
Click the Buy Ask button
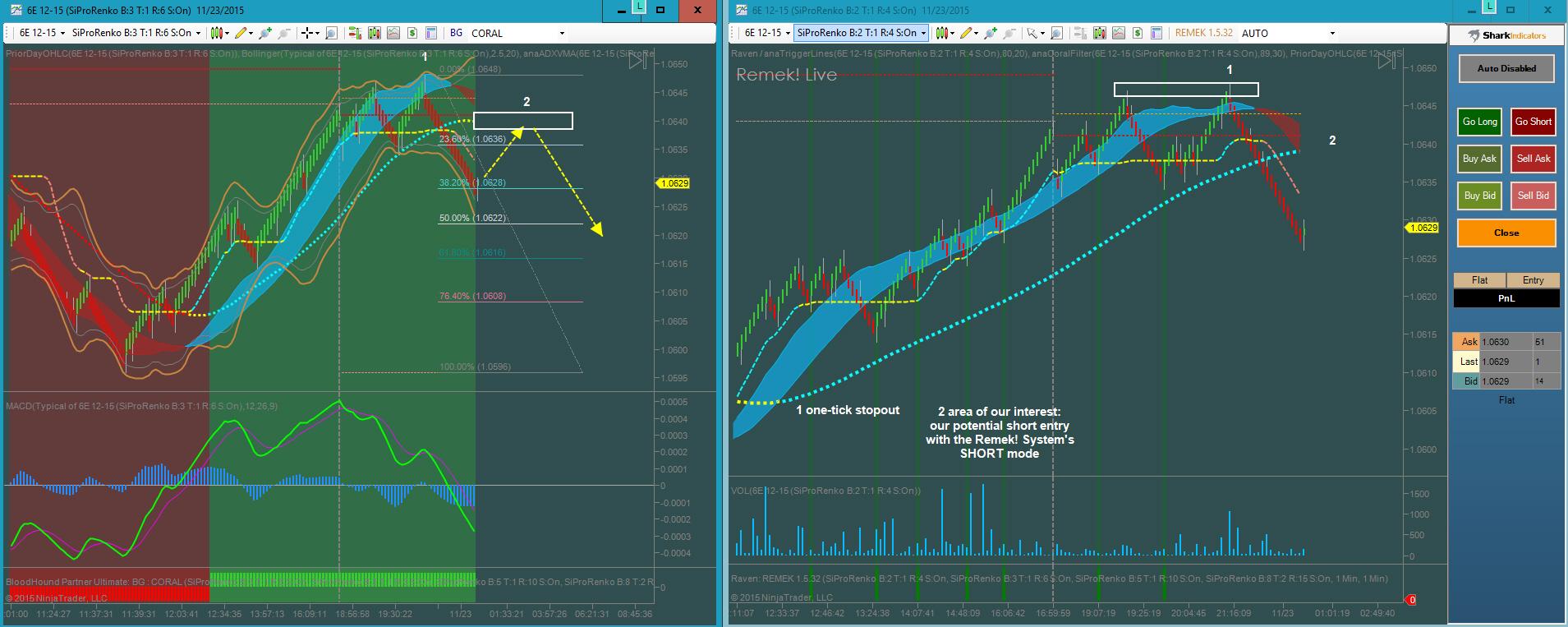1480,159
